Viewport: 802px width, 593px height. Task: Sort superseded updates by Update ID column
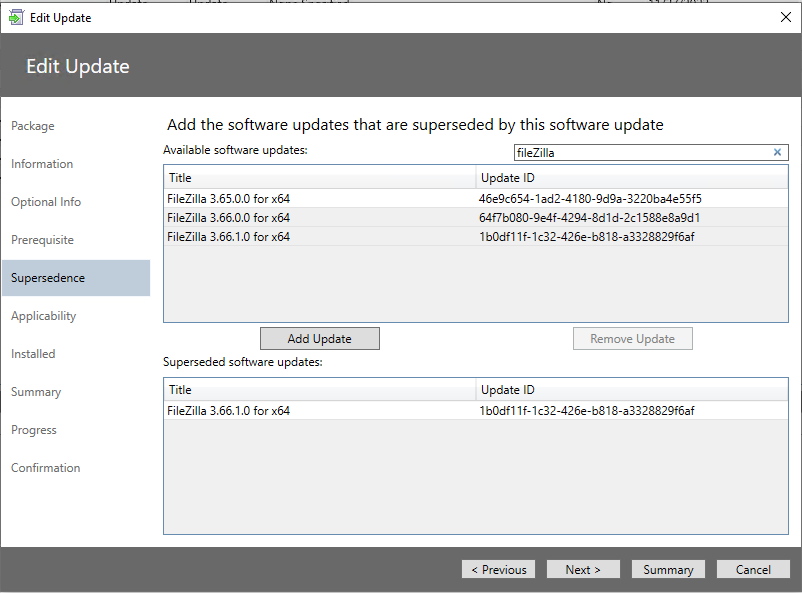click(632, 389)
